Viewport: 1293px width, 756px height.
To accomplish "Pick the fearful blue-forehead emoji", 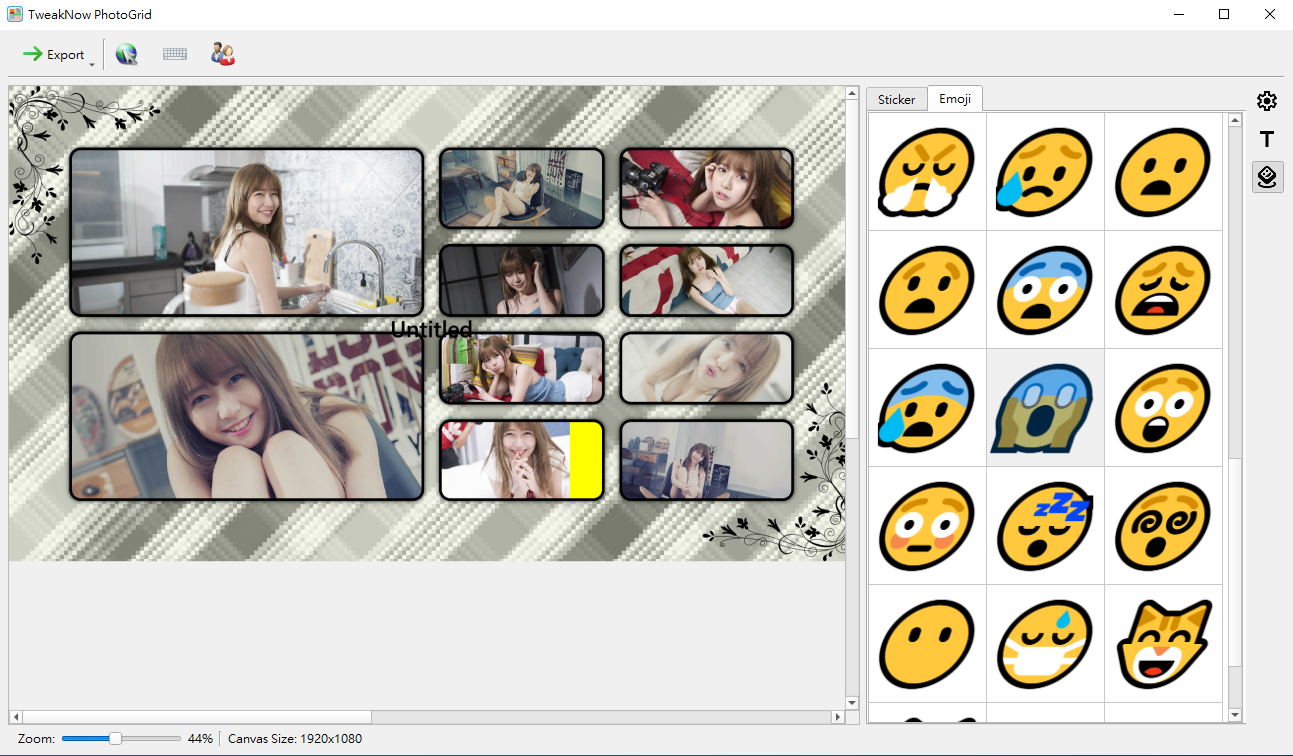I will click(1045, 289).
